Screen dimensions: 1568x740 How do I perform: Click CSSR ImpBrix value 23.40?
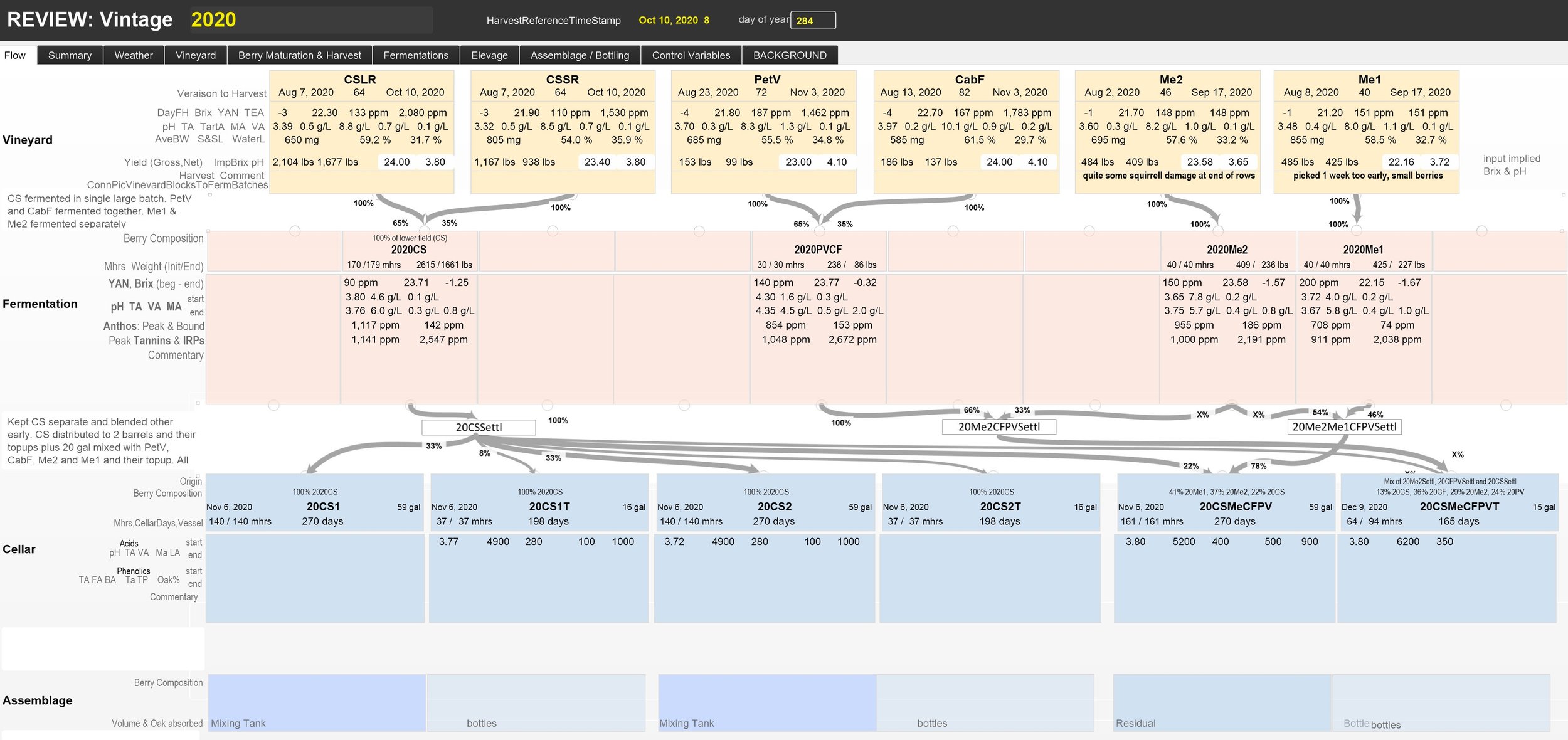click(x=597, y=162)
